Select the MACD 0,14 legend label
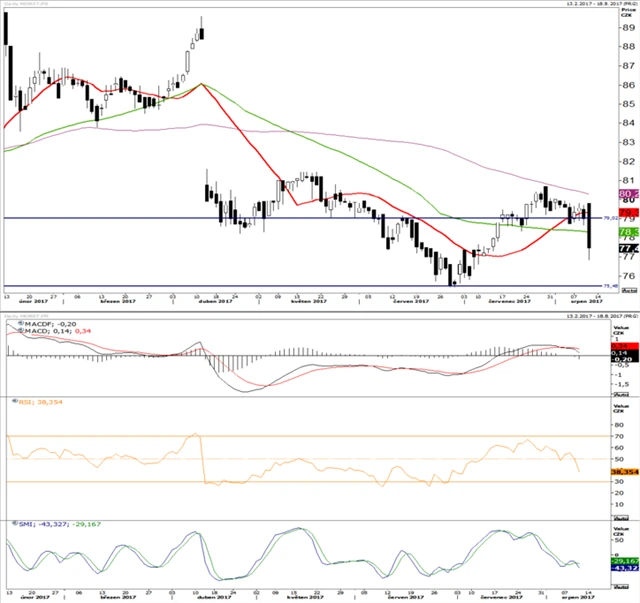This screenshot has height=603, width=640. 47,332
